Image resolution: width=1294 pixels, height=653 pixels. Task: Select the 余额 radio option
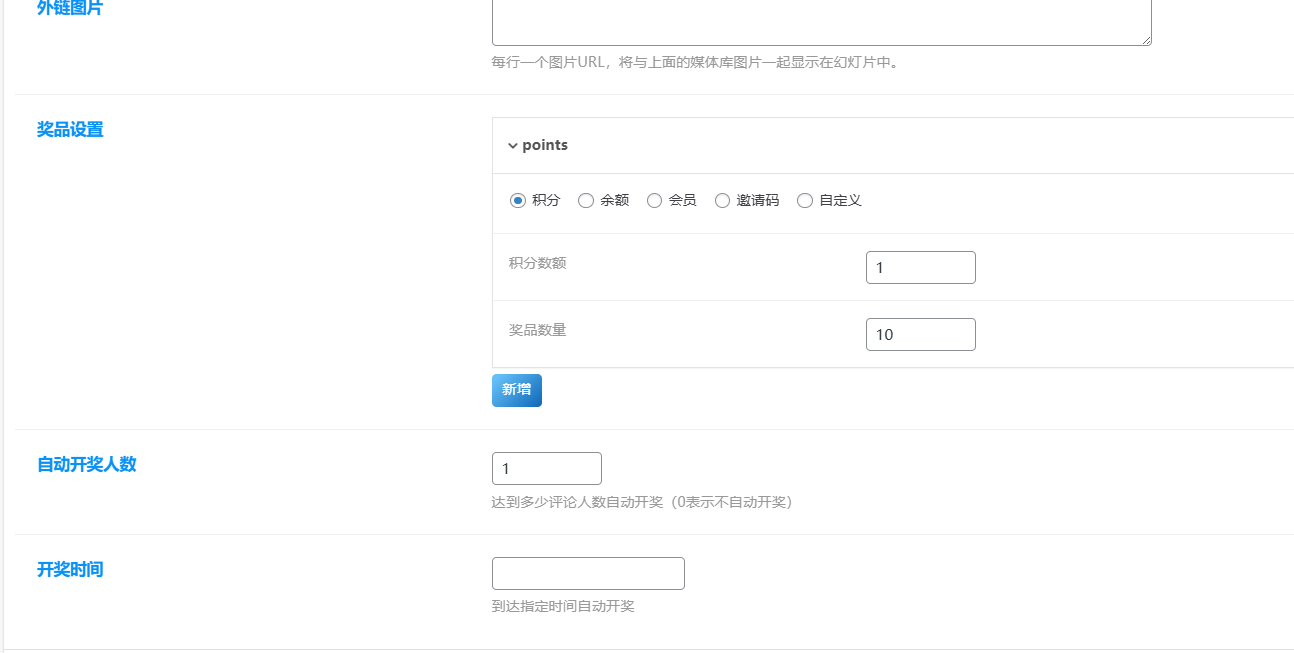(586, 200)
